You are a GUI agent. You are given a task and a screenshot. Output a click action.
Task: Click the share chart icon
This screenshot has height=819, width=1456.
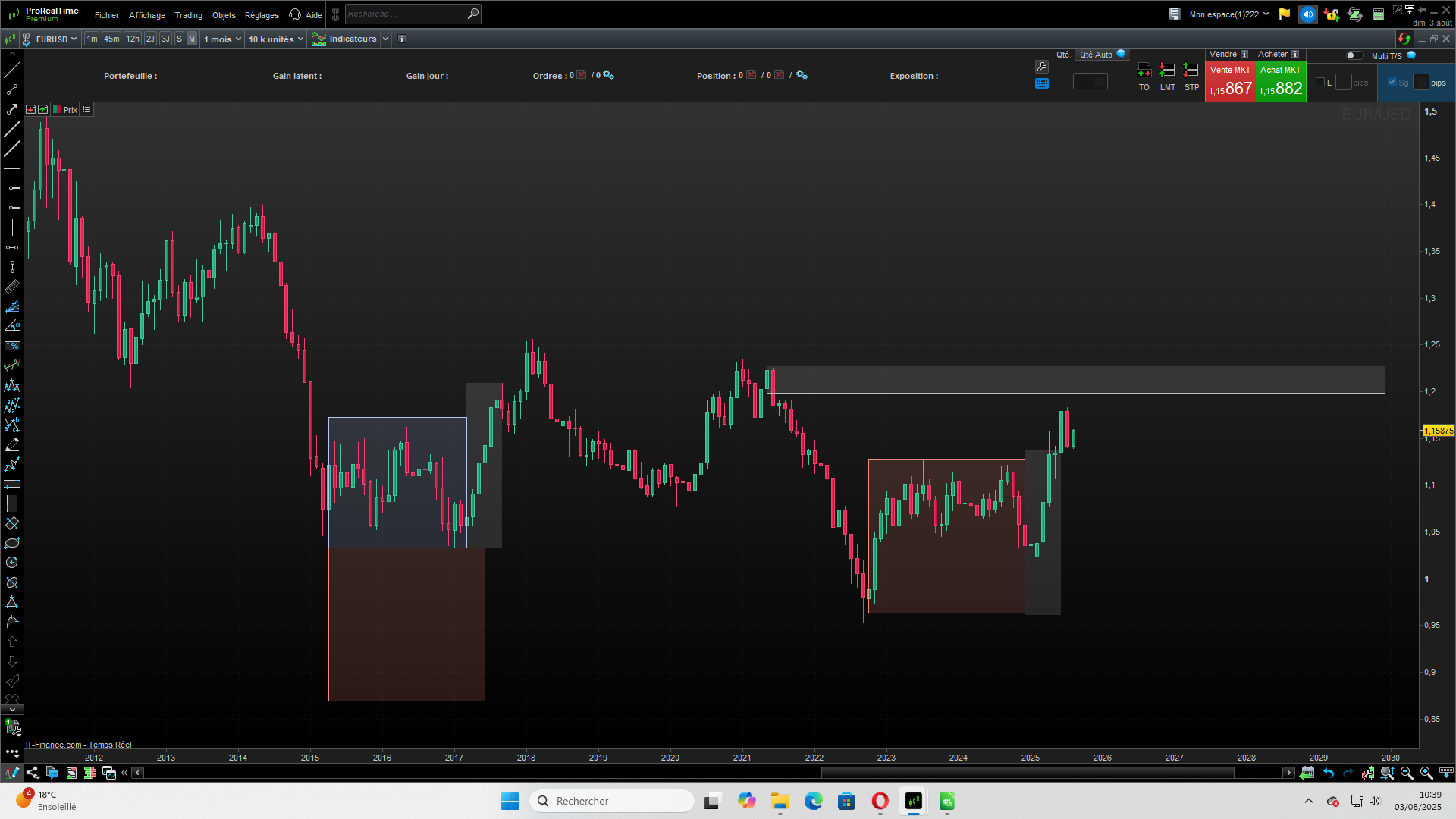pos(33,773)
